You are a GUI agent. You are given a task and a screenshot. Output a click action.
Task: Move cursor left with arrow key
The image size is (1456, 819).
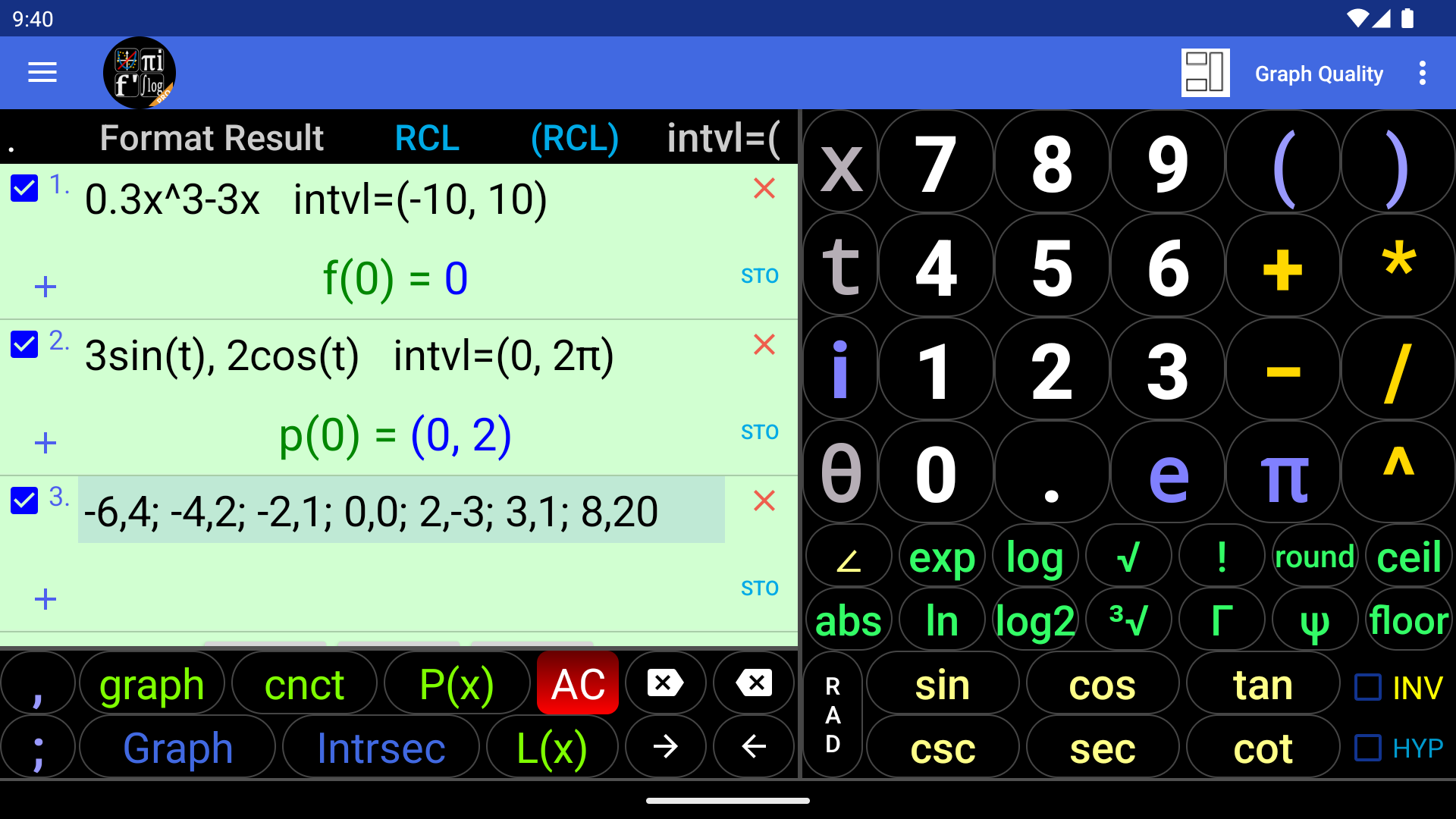(754, 747)
